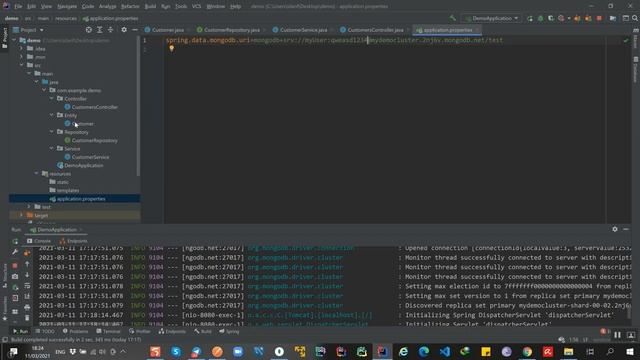The image size is (640, 360).
Task: Click the Debug bug icon in toolbar
Action: [540, 18]
